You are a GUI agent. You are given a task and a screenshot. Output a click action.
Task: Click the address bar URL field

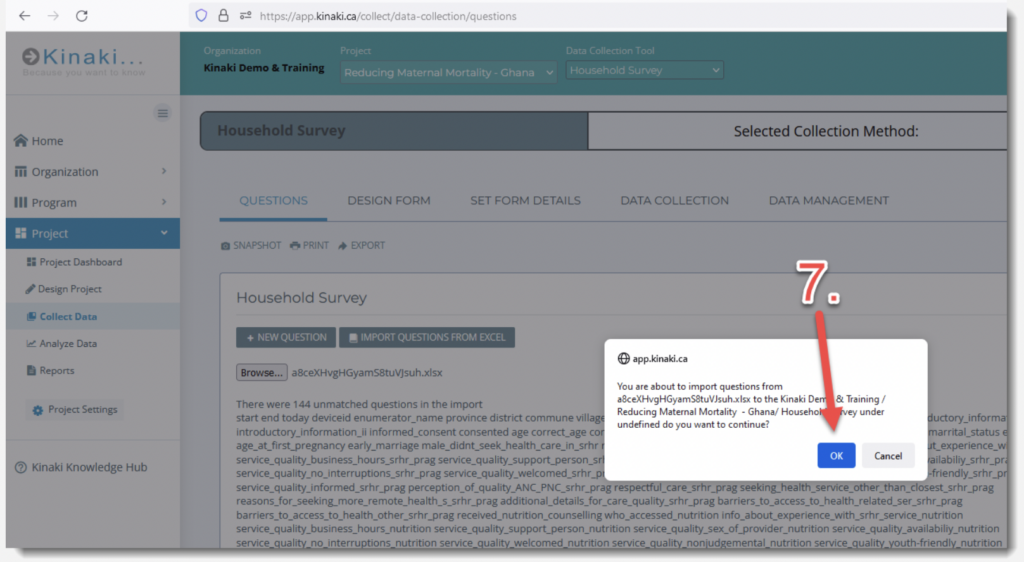[388, 16]
